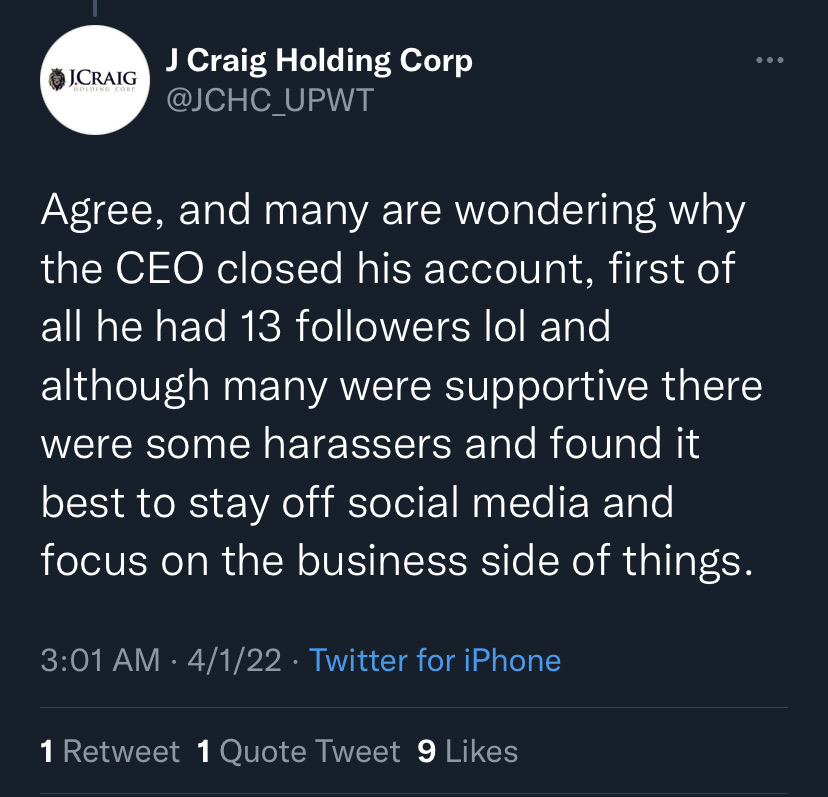Click the lion emblem in the avatar logo
828x797 pixels.
click(56, 79)
